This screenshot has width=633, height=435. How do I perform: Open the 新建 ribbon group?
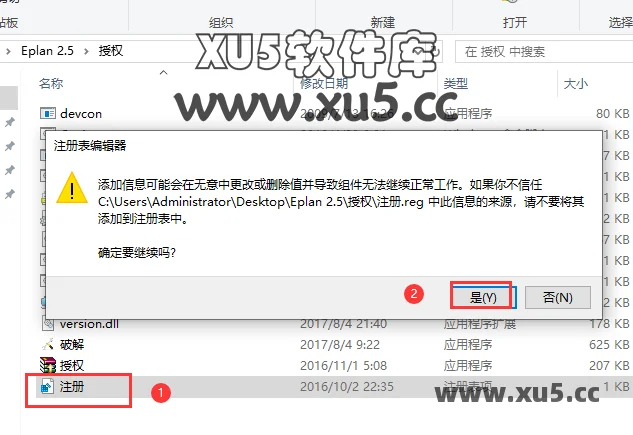383,22
